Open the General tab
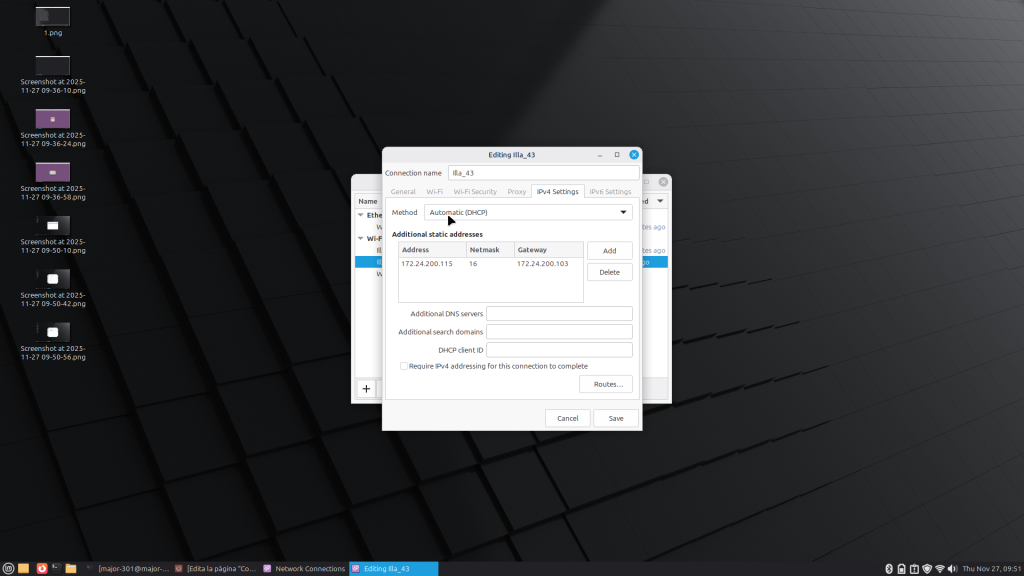 tap(403, 191)
